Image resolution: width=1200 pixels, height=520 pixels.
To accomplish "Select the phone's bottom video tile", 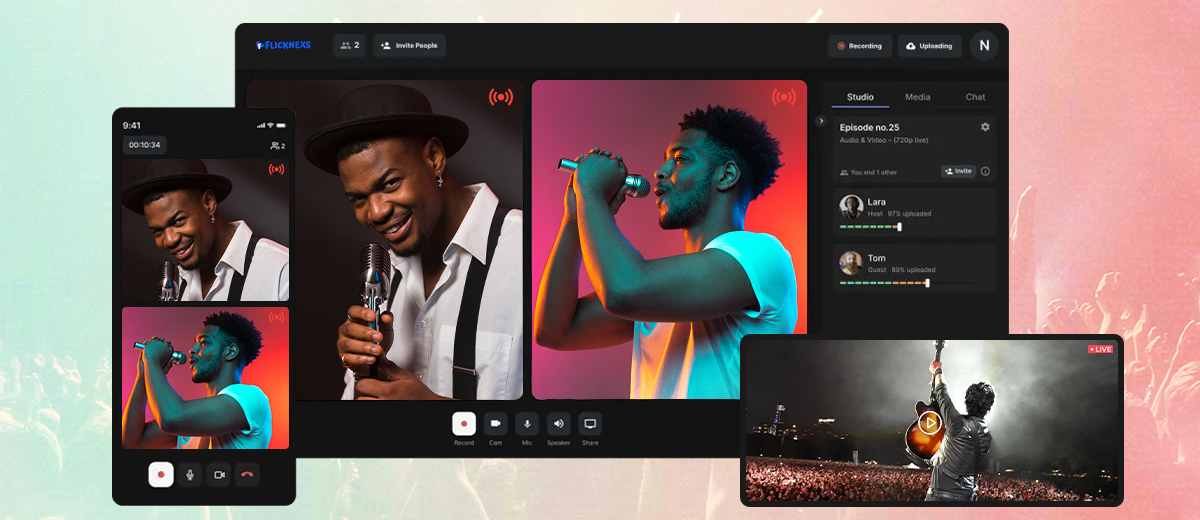I will click(x=205, y=377).
